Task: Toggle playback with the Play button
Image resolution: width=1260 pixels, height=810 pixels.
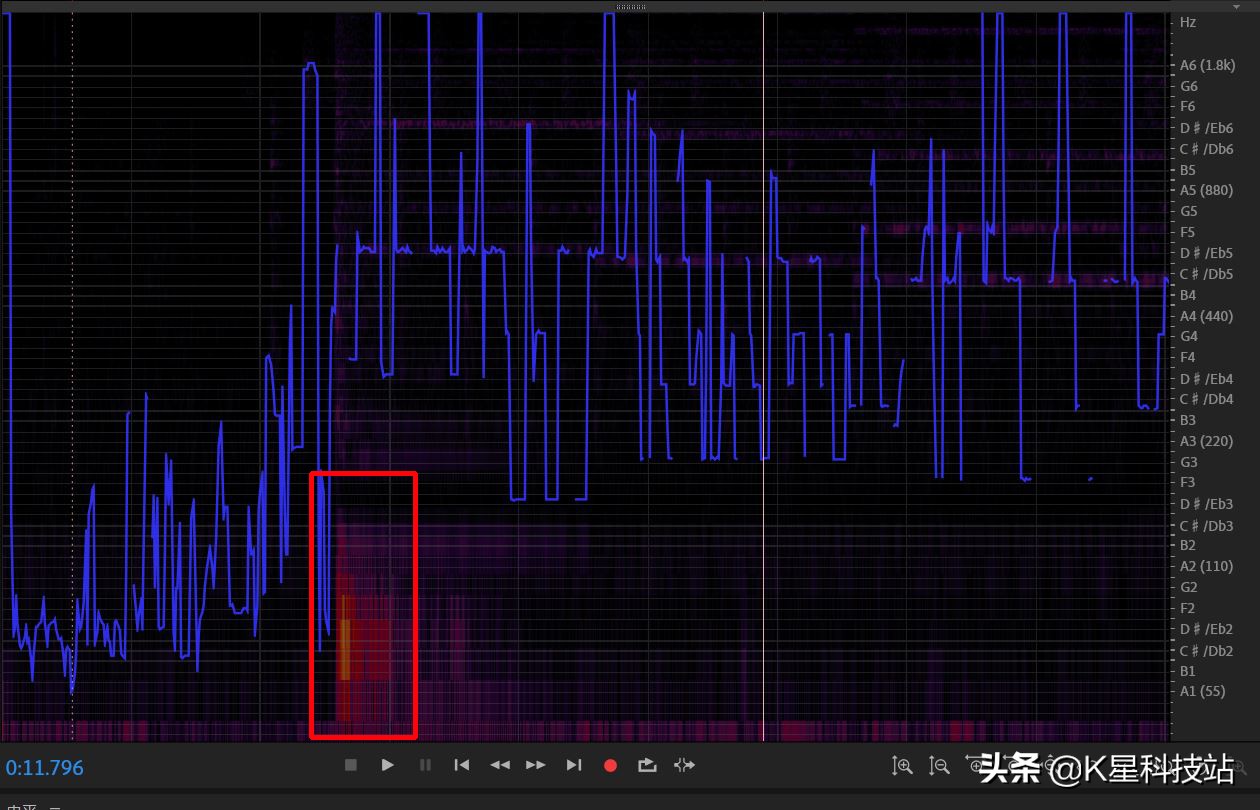Action: click(x=387, y=765)
